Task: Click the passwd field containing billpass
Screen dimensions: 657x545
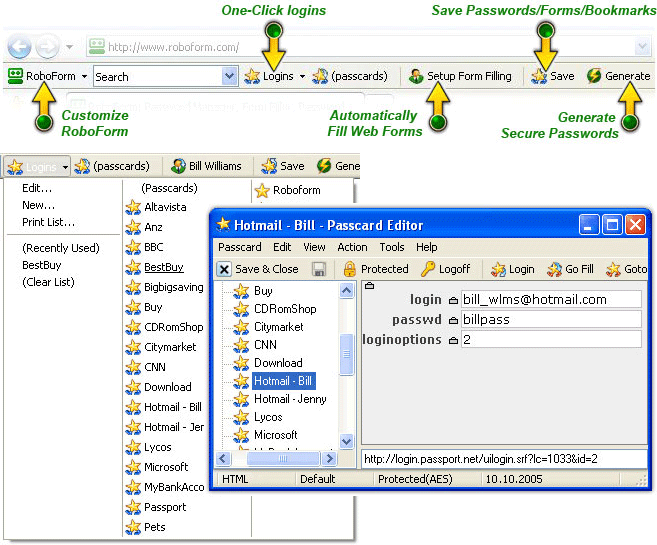Action: [x=551, y=320]
